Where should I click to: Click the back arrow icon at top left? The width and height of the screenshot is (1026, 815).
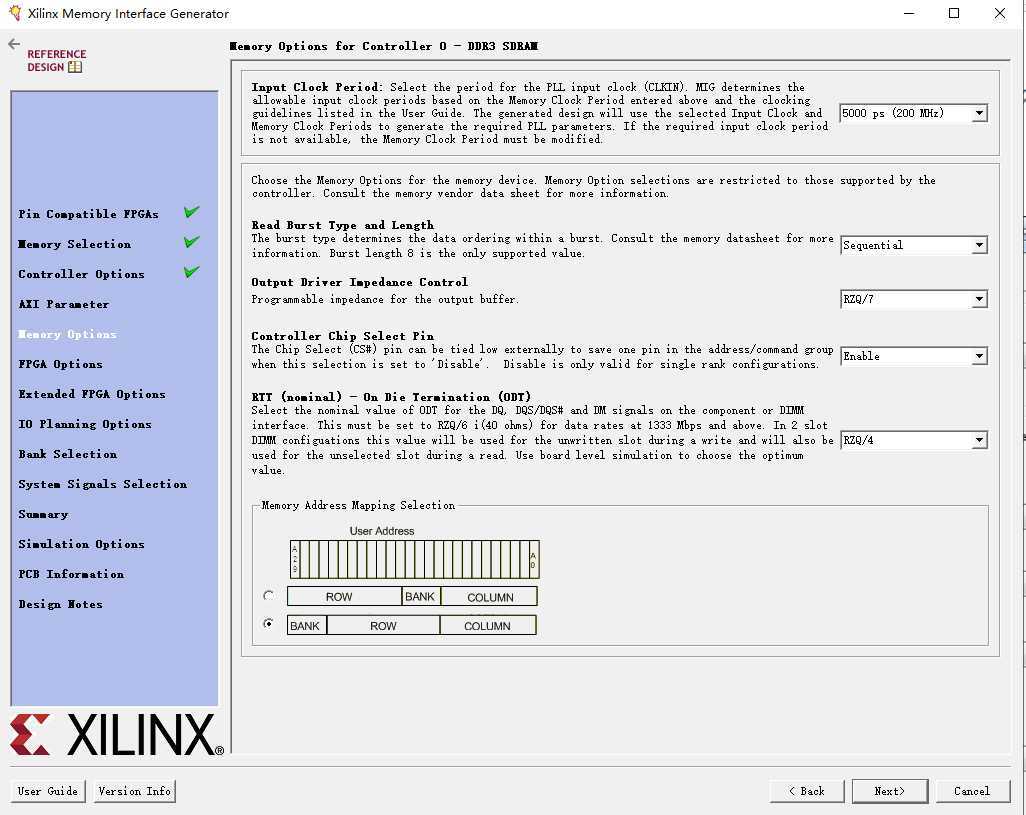[x=14, y=44]
